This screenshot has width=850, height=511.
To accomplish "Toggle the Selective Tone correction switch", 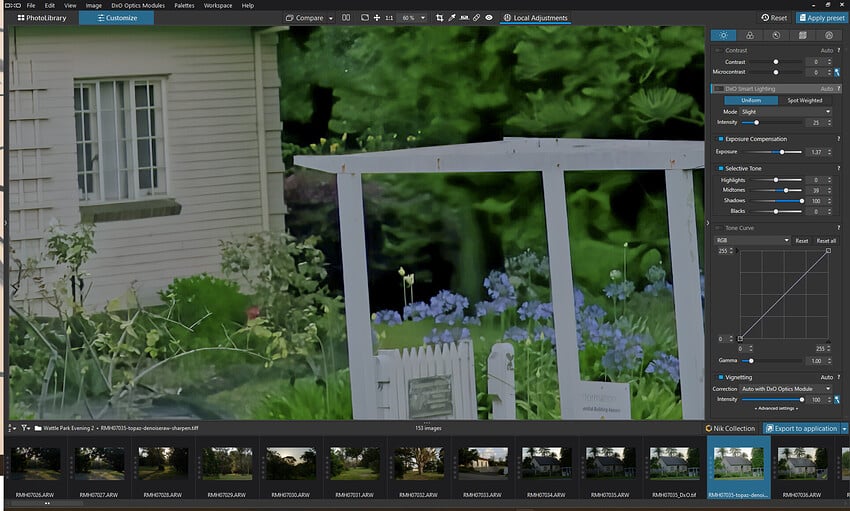I will pyautogui.click(x=719, y=168).
